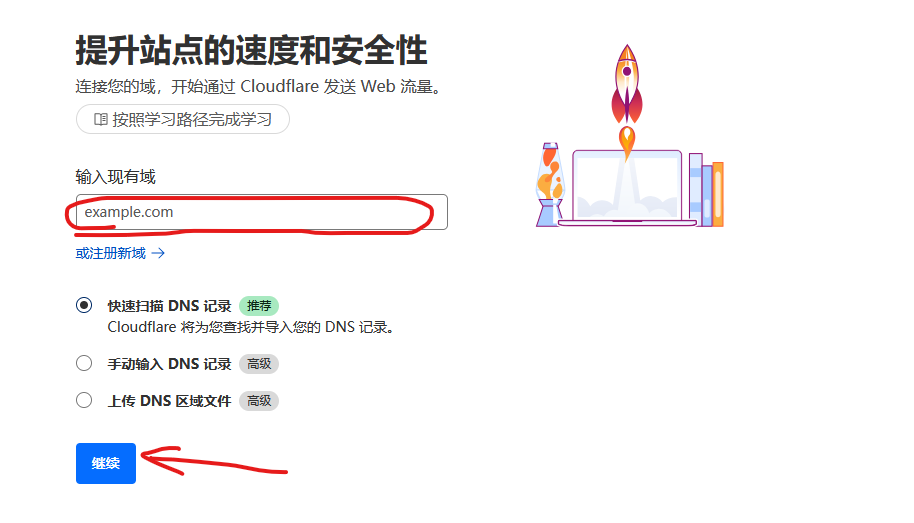Click the rocket illustration
Image resolution: width=914 pixels, height=523 pixels.
point(627,99)
